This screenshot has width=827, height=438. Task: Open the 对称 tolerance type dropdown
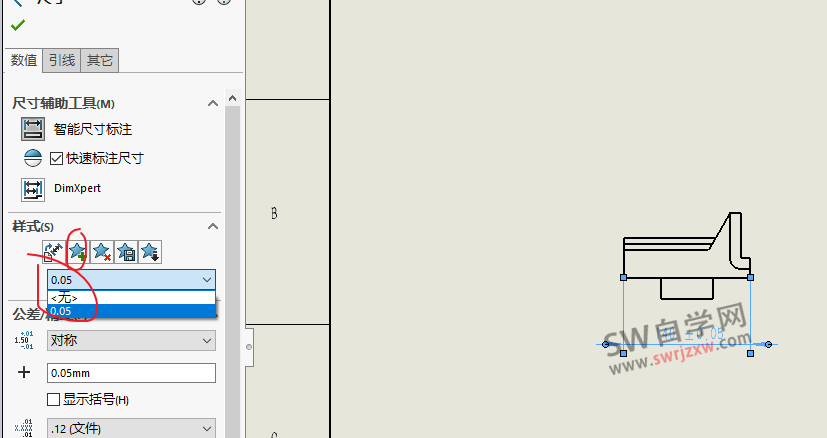131,340
